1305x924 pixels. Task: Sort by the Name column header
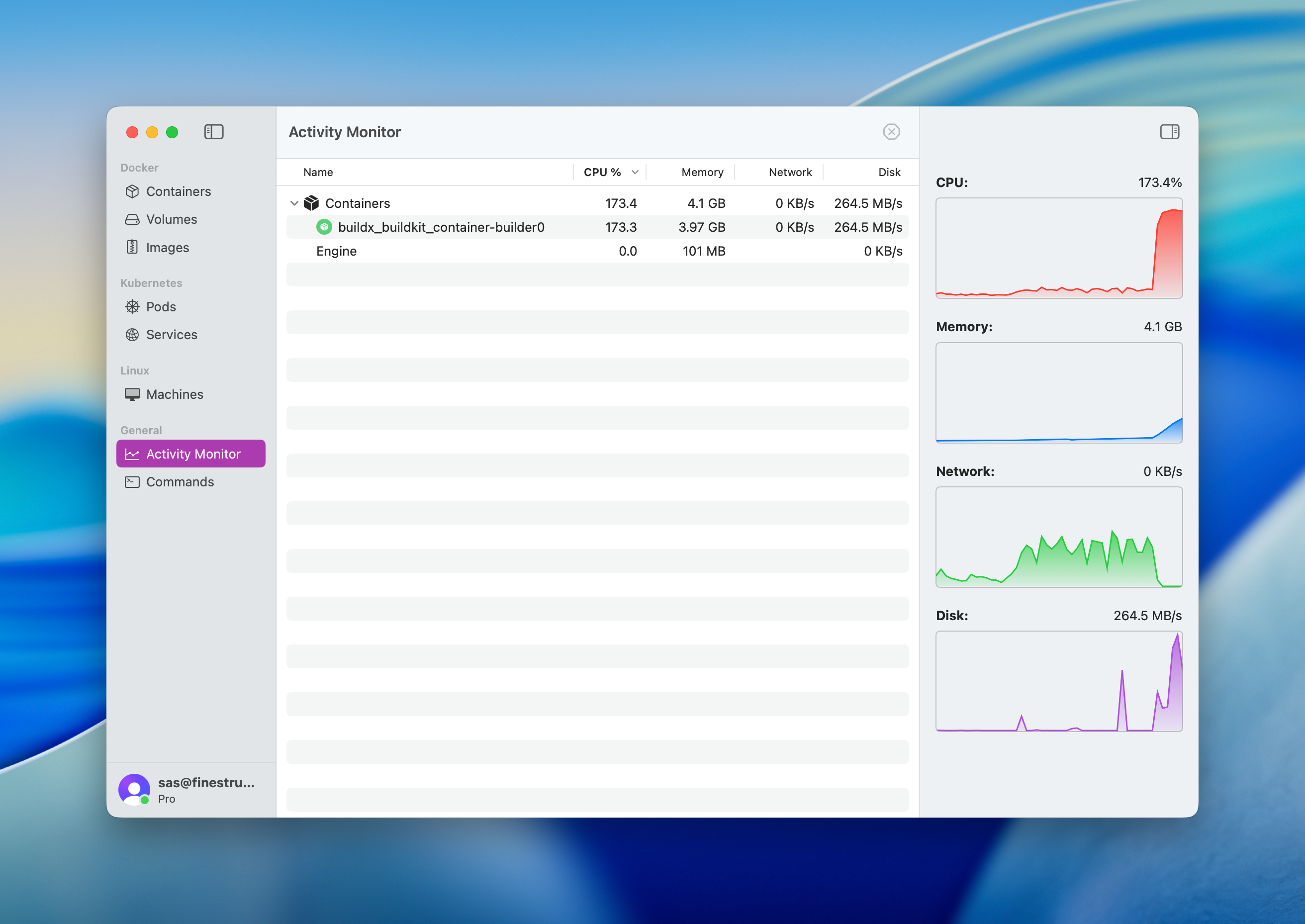click(318, 173)
